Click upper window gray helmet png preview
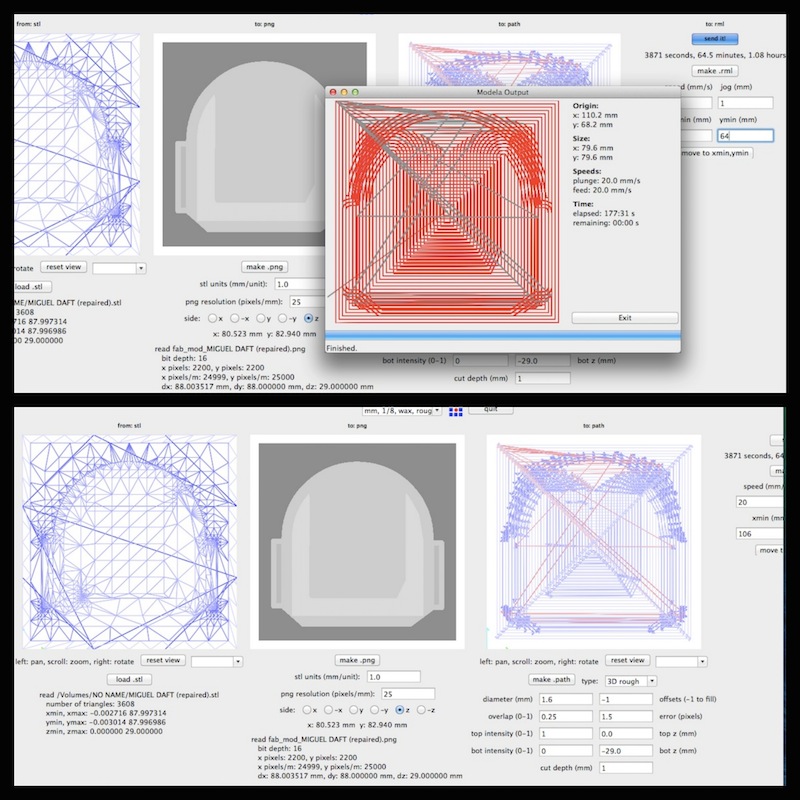 point(244,144)
